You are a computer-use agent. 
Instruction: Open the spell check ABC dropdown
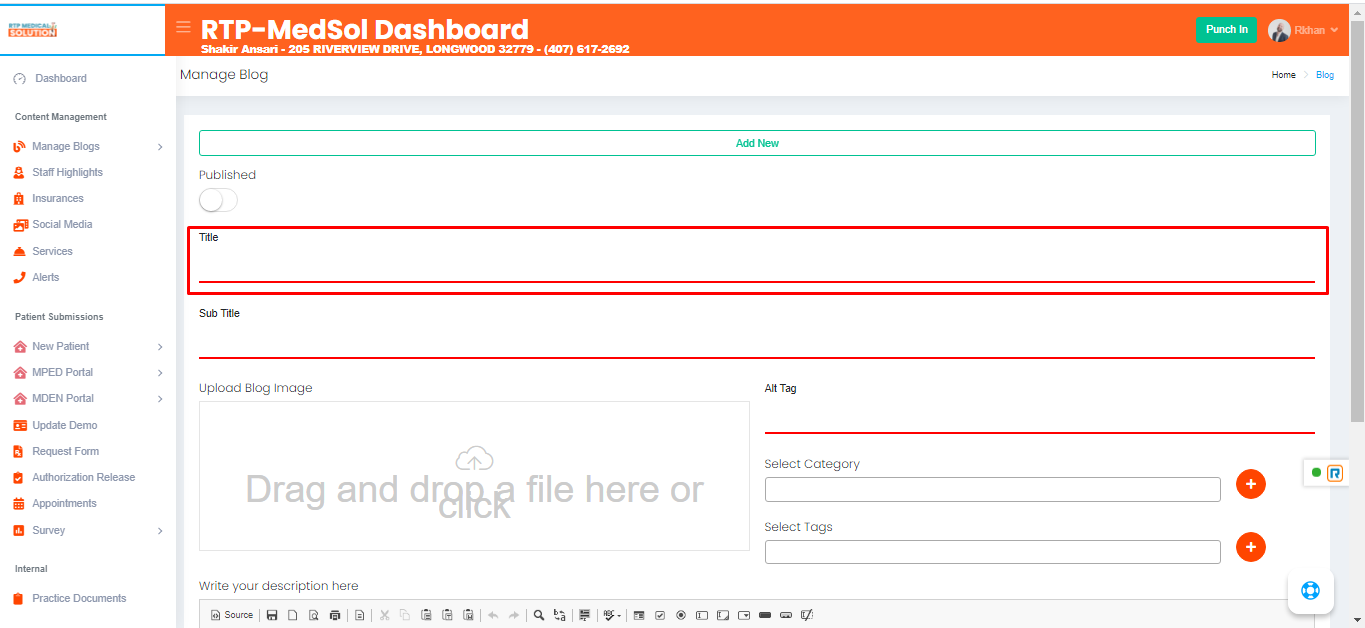612,615
